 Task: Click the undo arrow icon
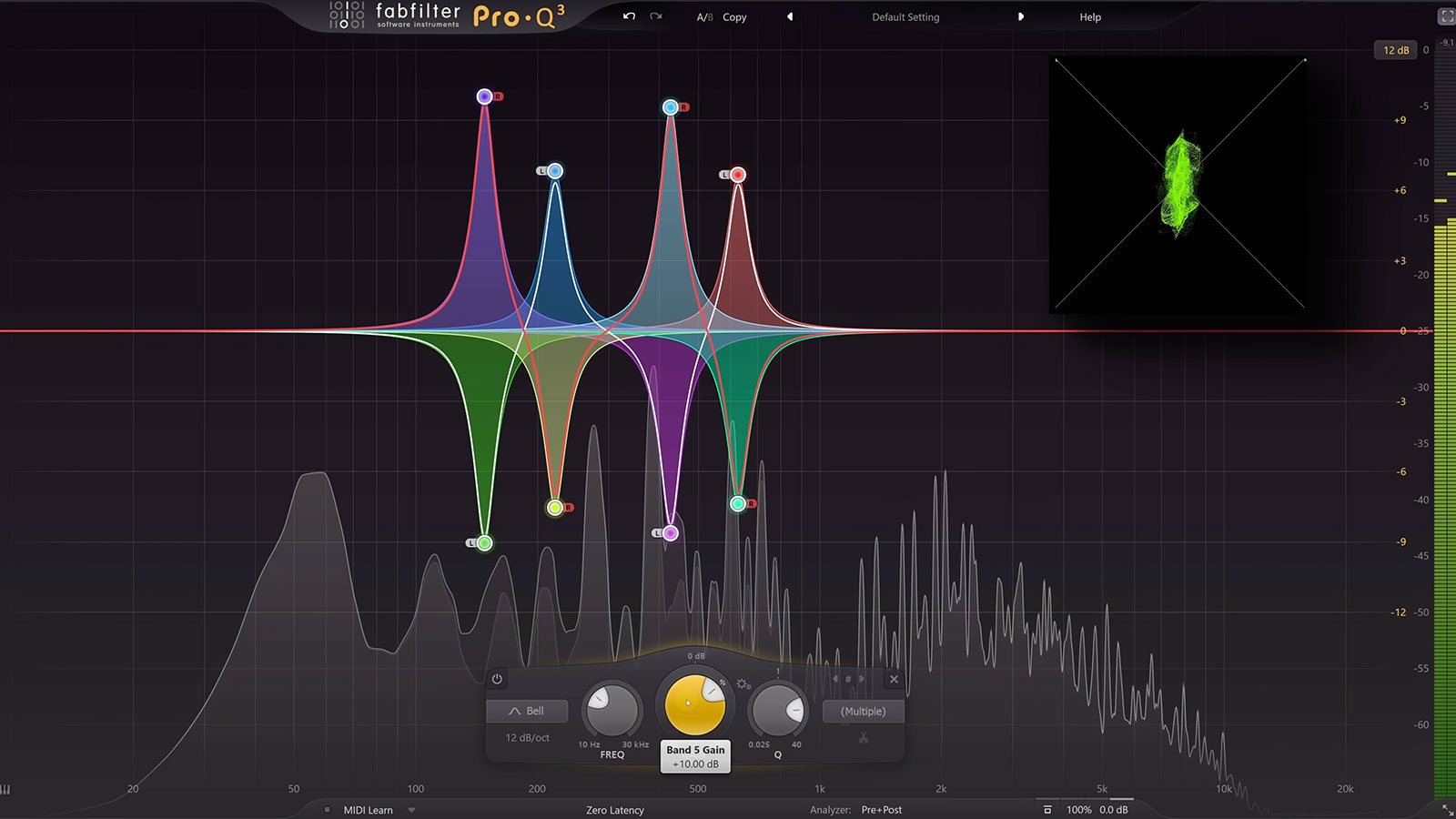(628, 16)
